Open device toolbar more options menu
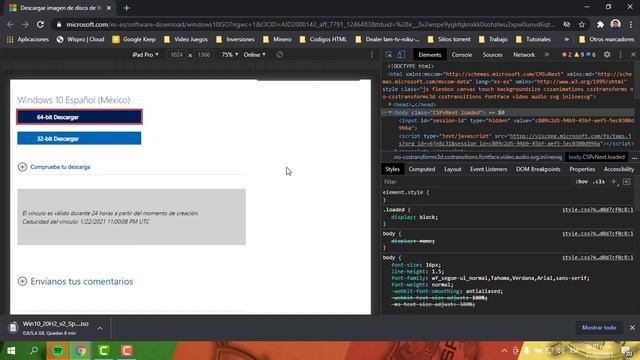 pyautogui.click(x=371, y=55)
